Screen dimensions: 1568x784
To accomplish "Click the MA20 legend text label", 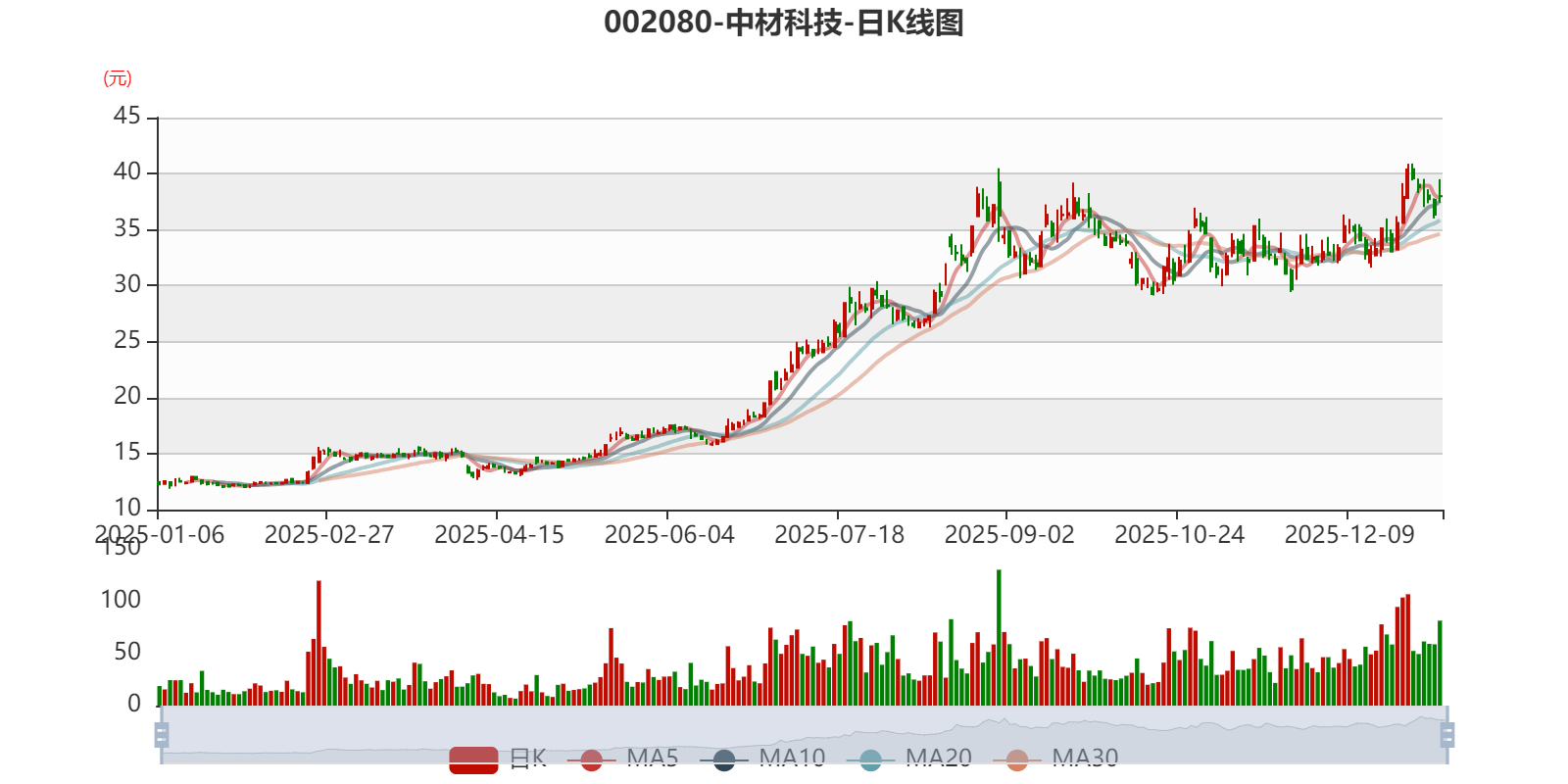I will click(939, 758).
